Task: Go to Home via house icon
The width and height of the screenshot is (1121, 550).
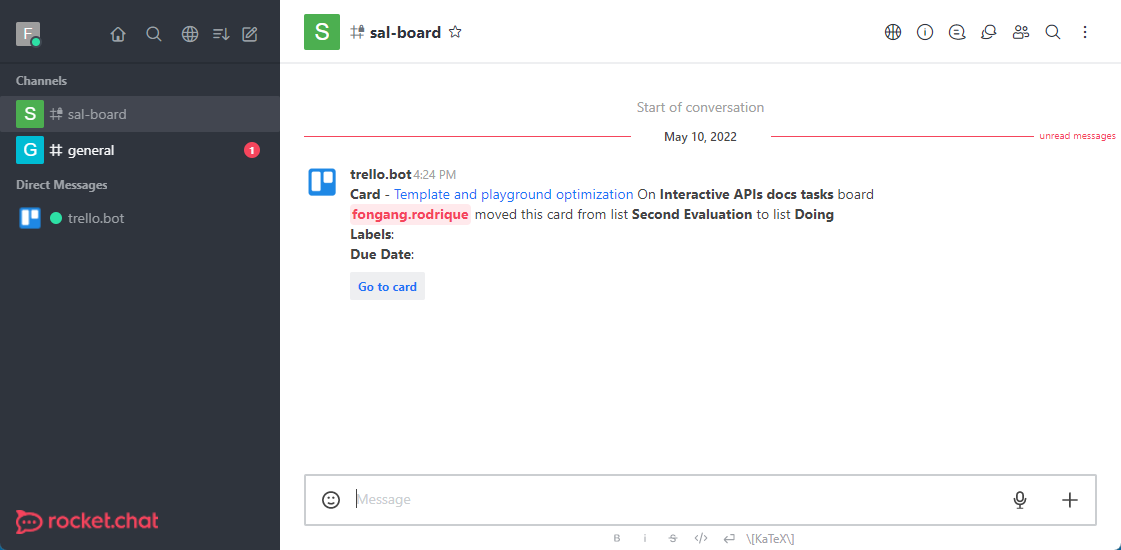Action: pyautogui.click(x=118, y=34)
